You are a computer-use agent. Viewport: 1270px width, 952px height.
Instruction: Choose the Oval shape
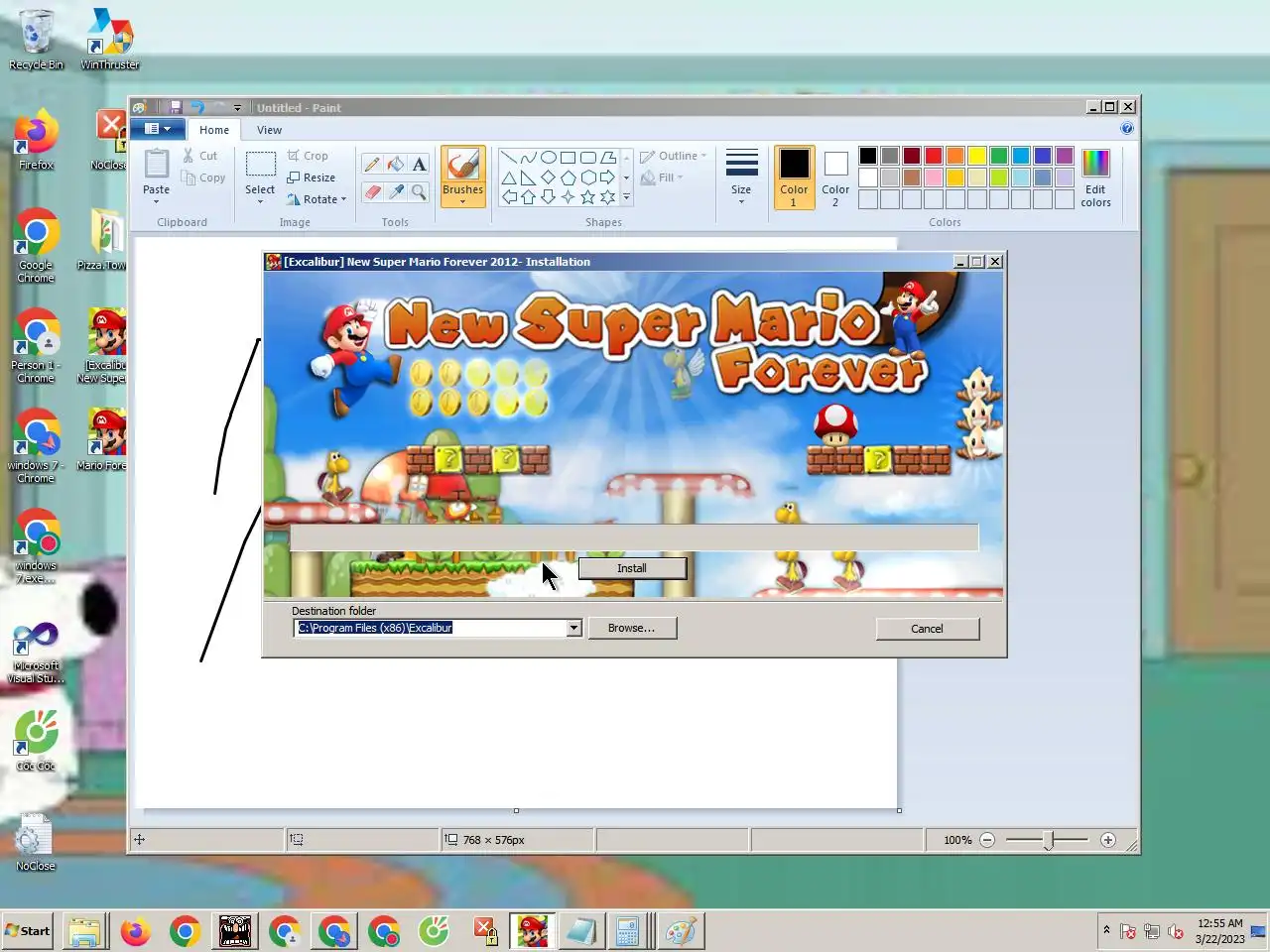pos(548,158)
